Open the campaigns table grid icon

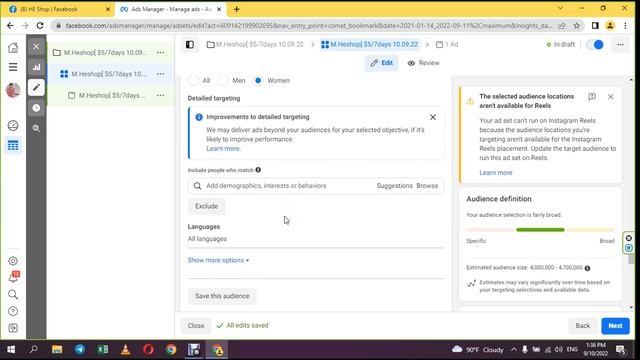(x=13, y=145)
